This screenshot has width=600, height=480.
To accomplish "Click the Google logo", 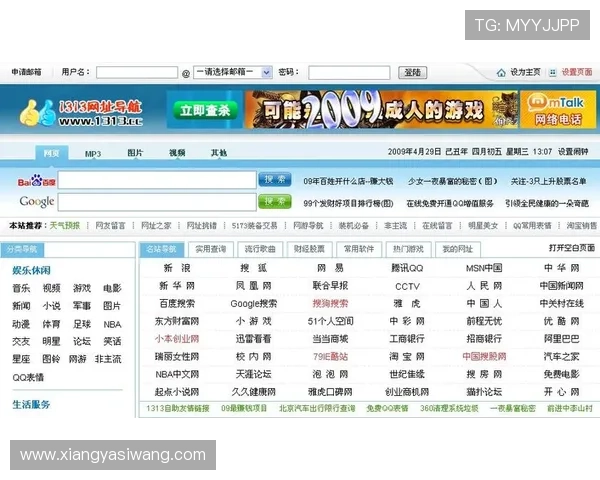I will 37,201.
